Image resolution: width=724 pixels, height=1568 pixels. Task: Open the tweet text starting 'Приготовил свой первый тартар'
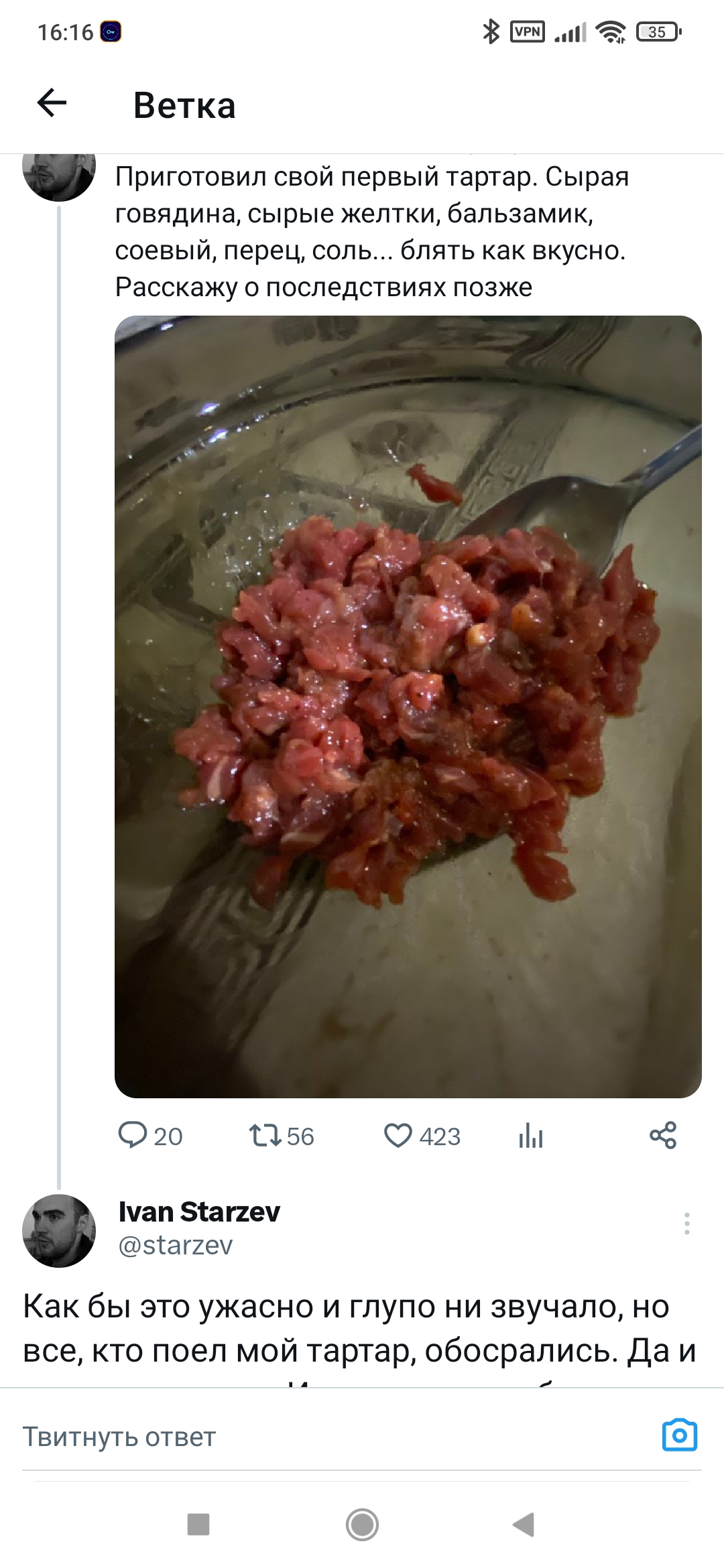point(372,231)
